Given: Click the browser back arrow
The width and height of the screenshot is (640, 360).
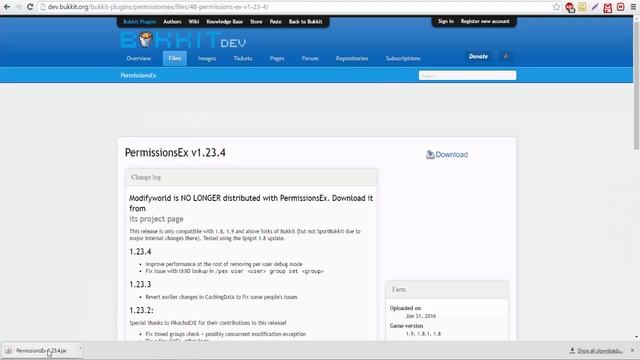Looking at the screenshot, I should (x=7, y=7).
